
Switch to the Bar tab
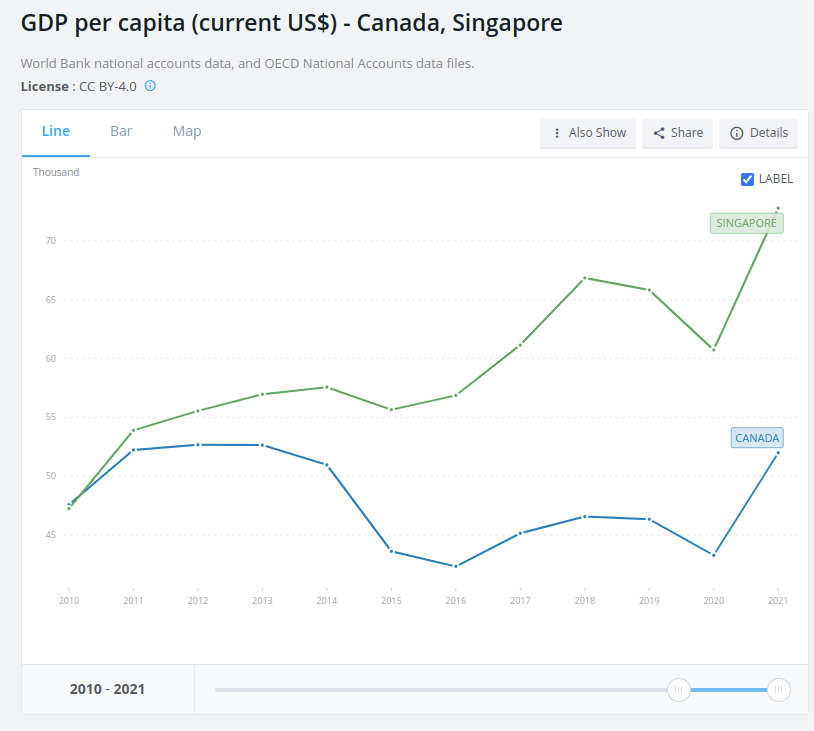click(121, 131)
